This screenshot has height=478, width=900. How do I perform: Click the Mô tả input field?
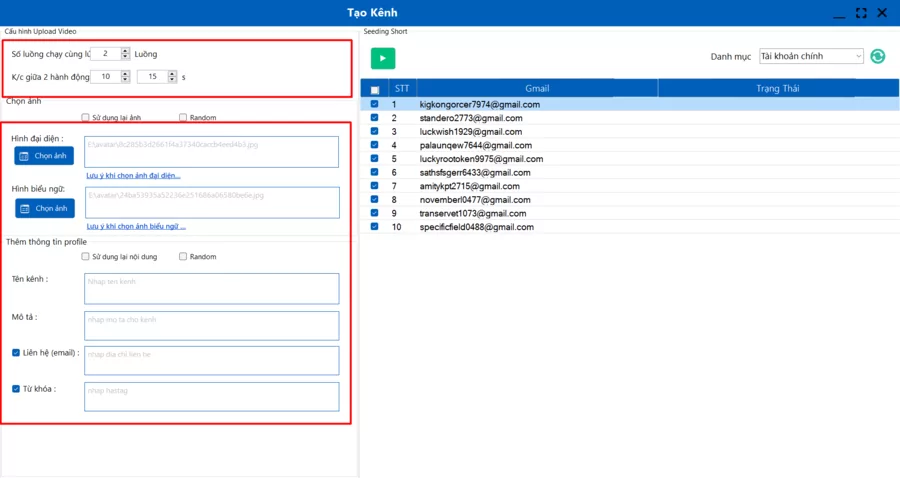[211, 326]
